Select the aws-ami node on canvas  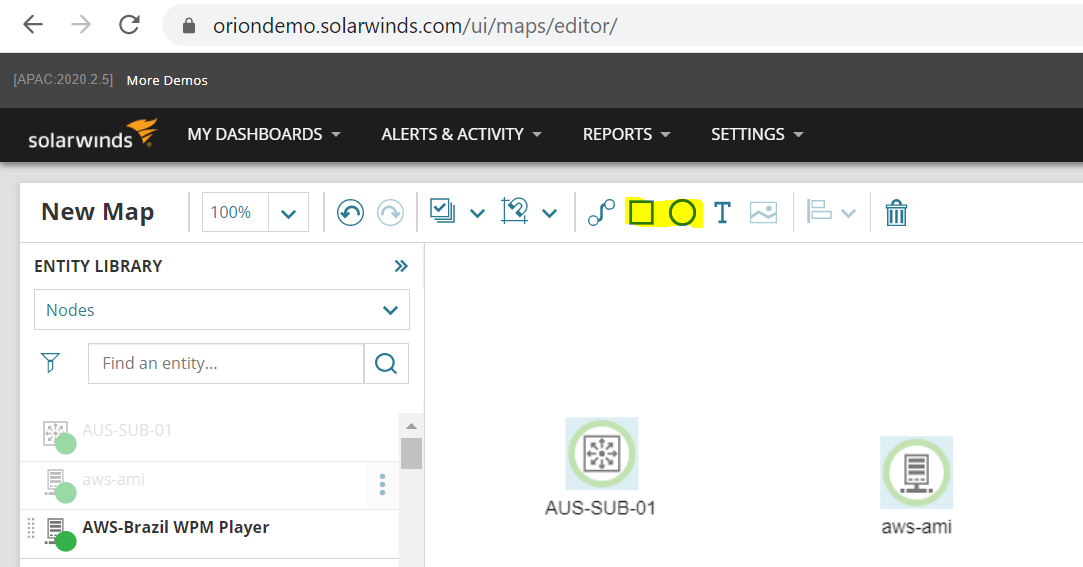(917, 472)
